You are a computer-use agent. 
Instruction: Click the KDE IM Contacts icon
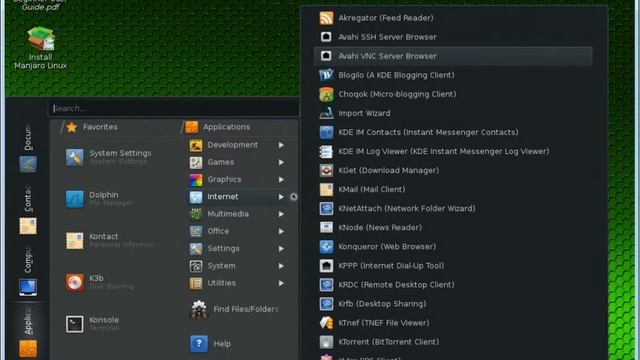click(x=326, y=132)
